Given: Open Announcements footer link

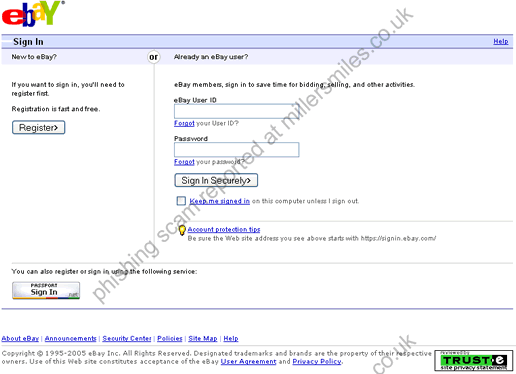Looking at the screenshot, I should (x=71, y=339).
